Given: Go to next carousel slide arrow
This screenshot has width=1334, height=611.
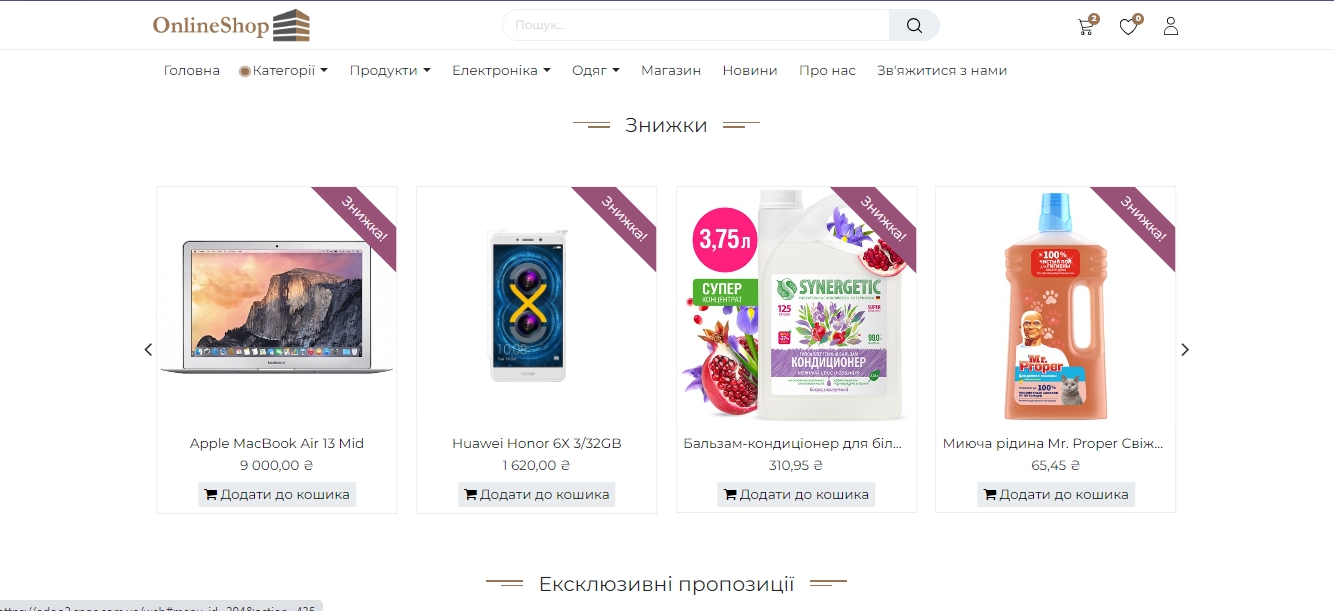Looking at the screenshot, I should [1185, 349].
